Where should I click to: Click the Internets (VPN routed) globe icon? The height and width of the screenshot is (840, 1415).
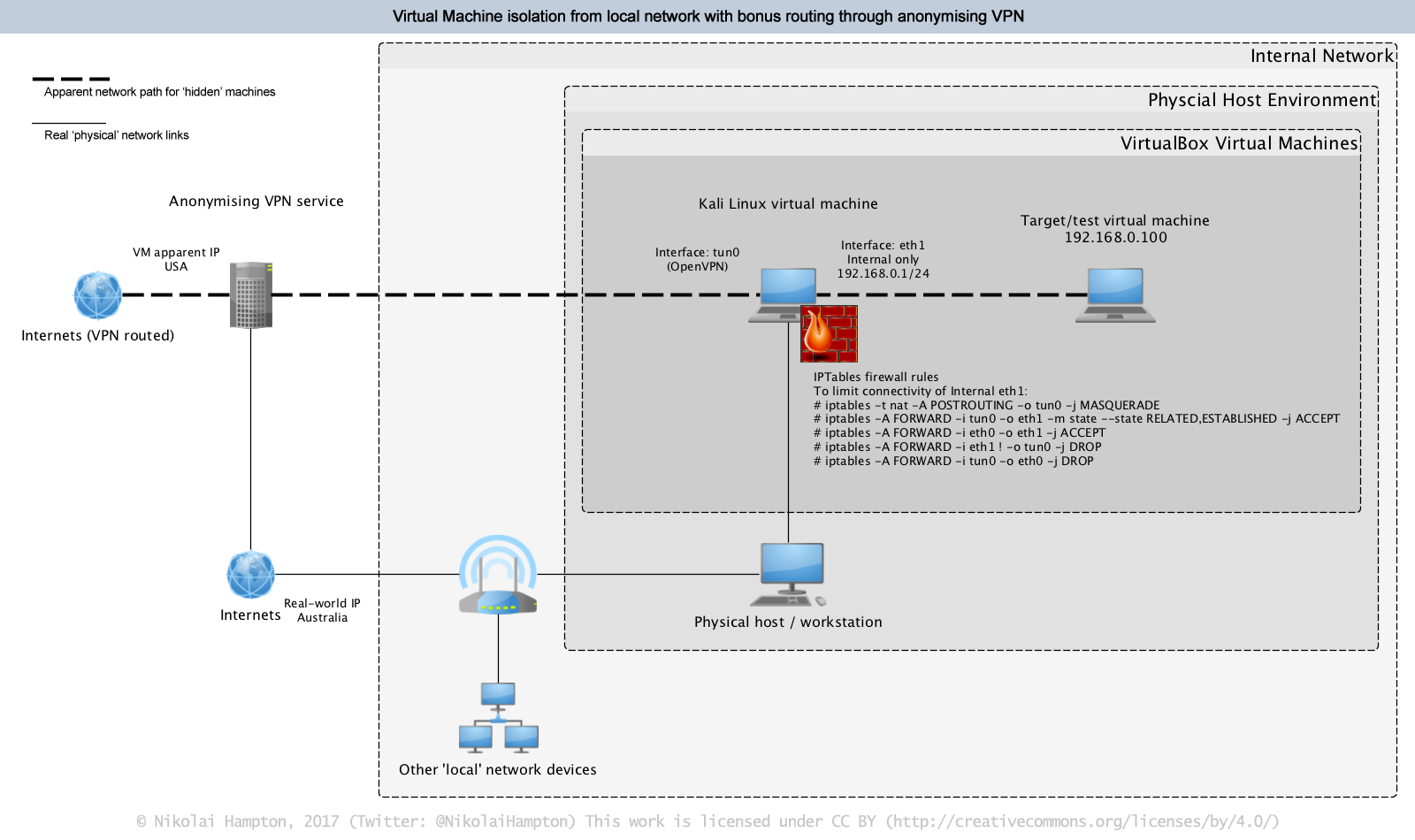(97, 294)
